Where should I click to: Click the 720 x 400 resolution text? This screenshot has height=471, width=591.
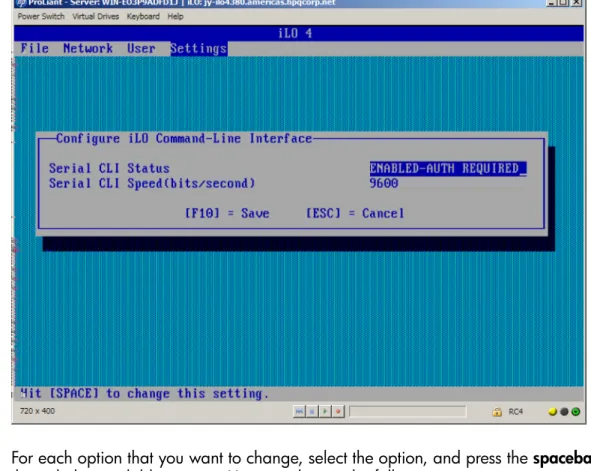tap(37, 411)
